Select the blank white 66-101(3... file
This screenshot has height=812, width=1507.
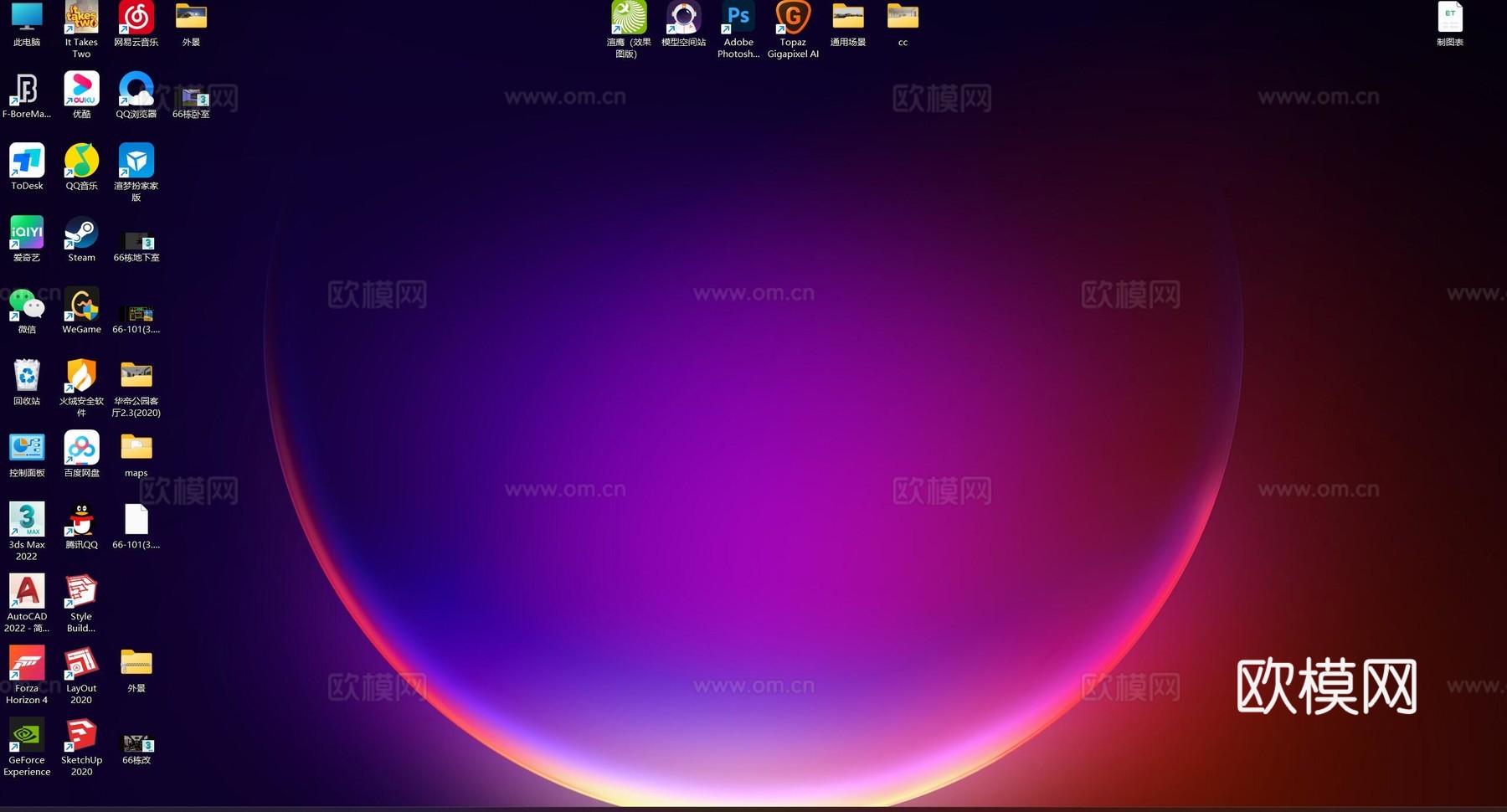(136, 520)
